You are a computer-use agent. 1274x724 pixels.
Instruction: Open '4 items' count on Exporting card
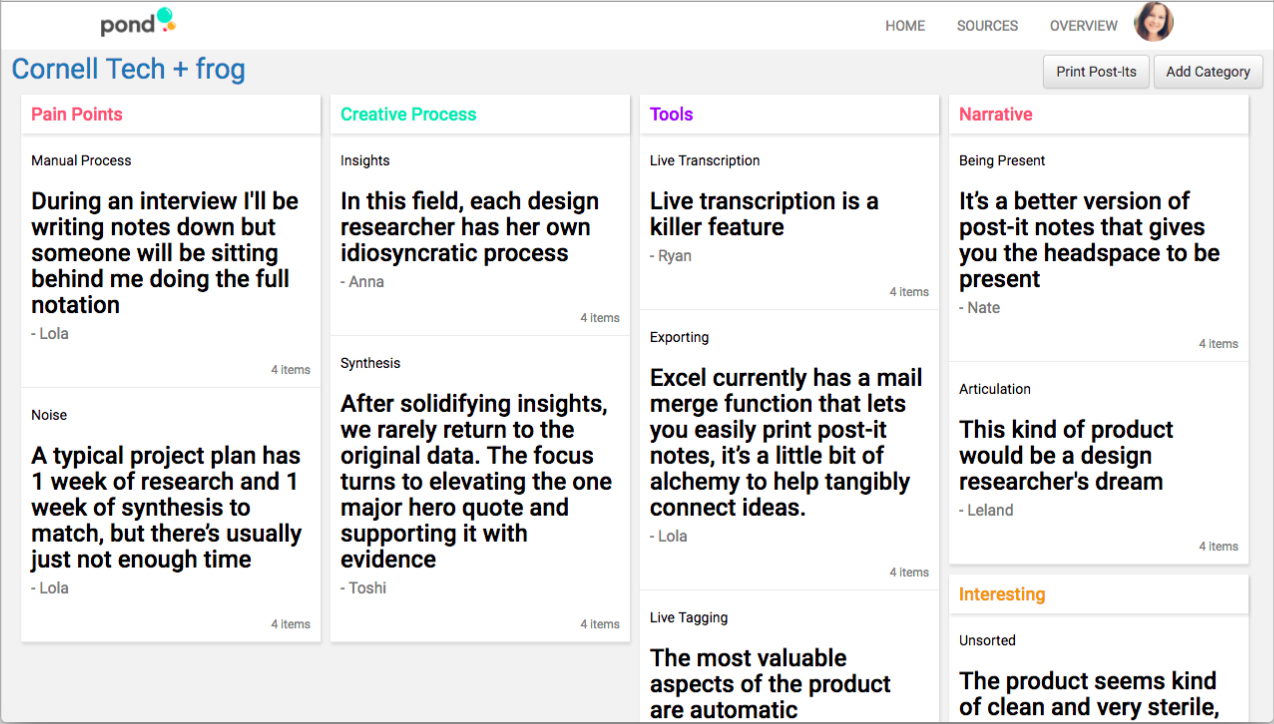(909, 572)
